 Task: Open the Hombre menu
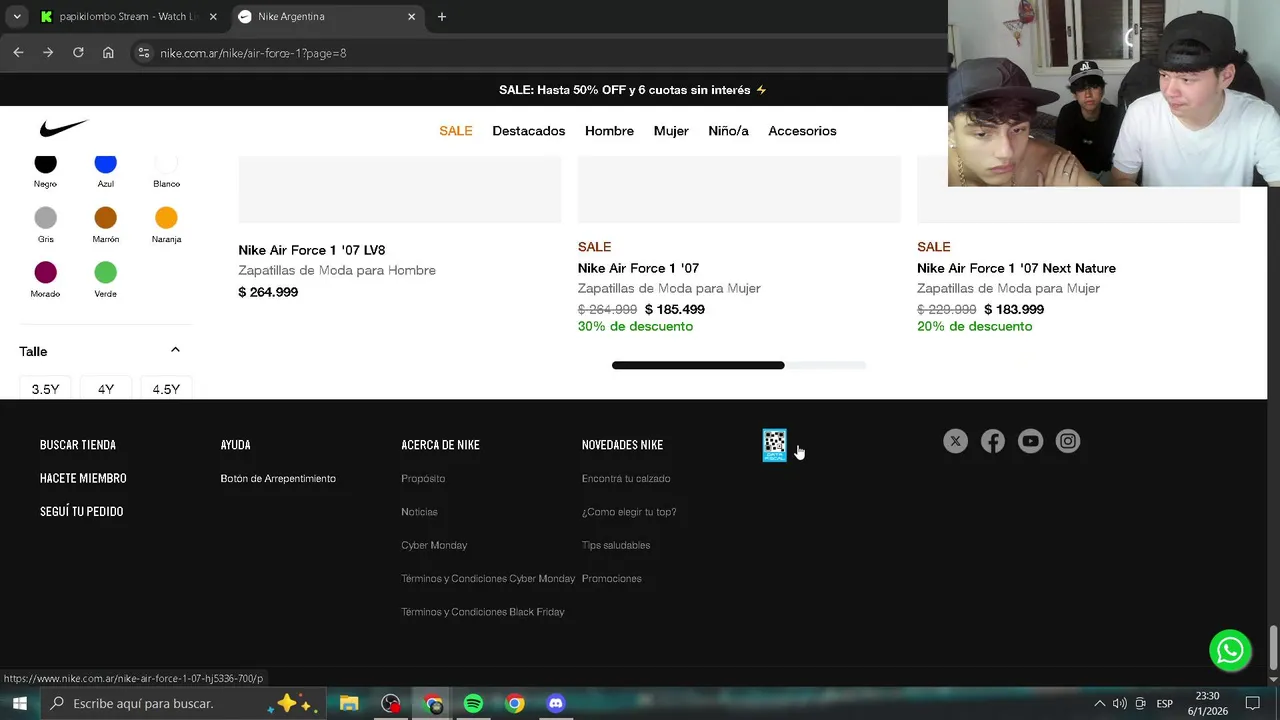pyautogui.click(x=609, y=131)
